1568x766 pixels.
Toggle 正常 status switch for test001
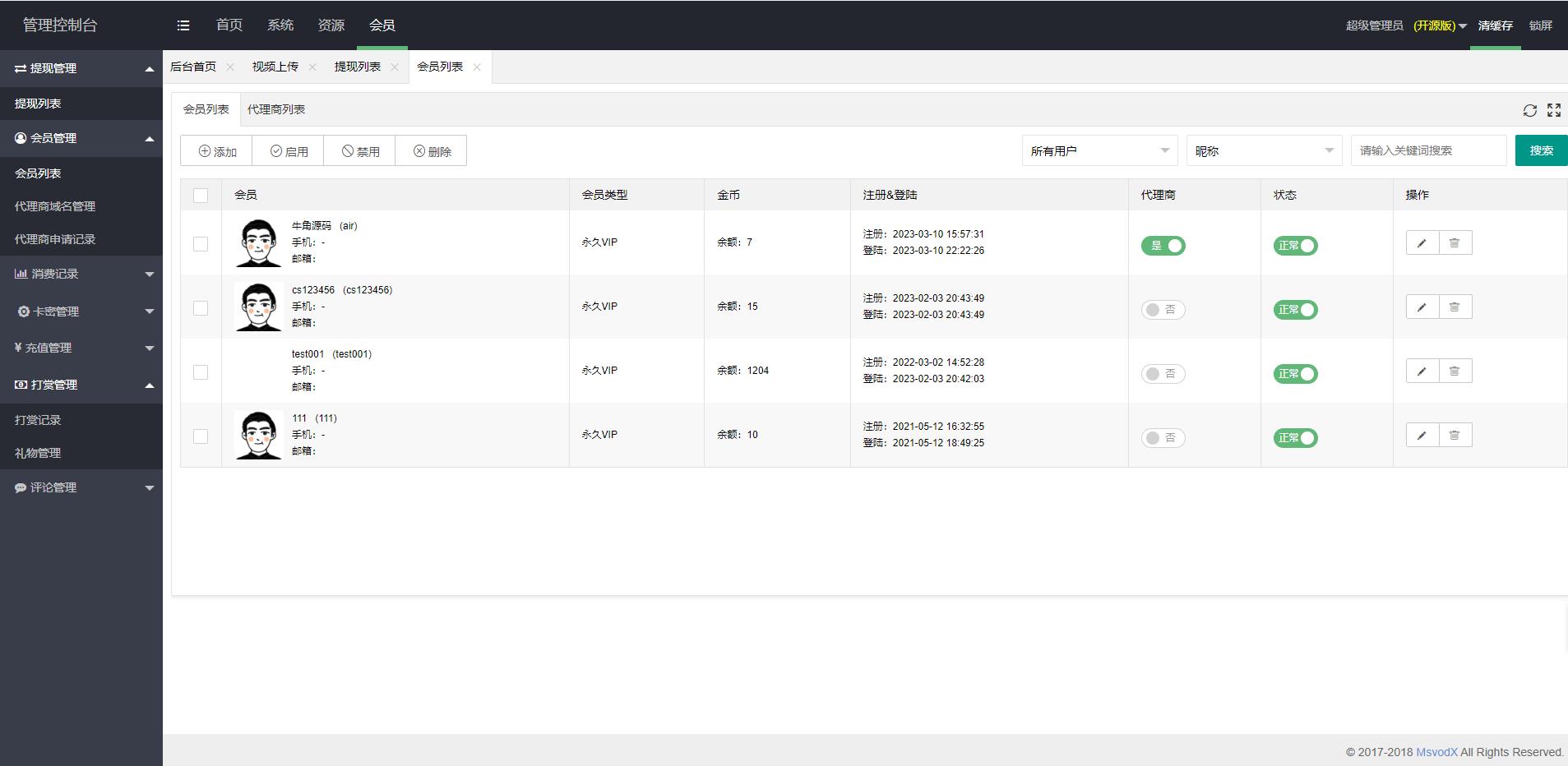coord(1296,374)
